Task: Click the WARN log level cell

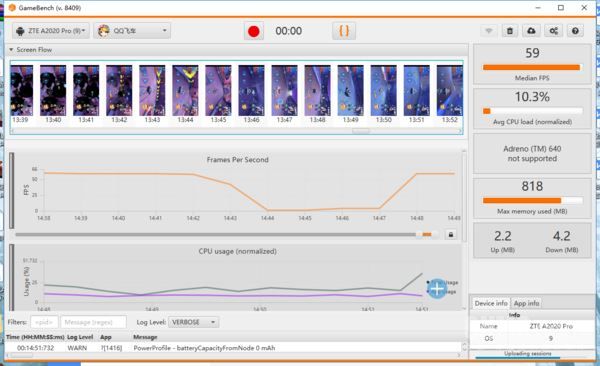Action: click(77, 348)
